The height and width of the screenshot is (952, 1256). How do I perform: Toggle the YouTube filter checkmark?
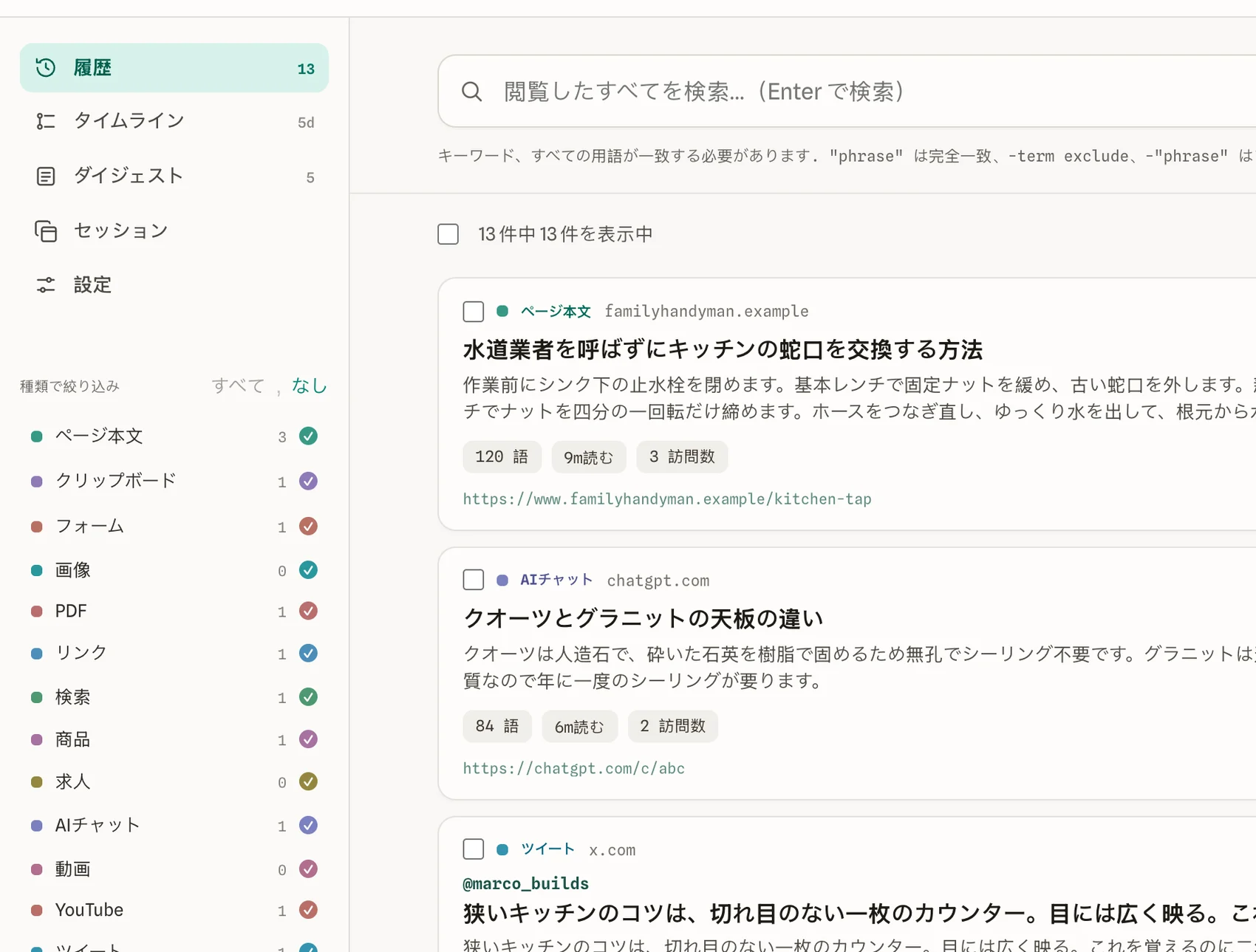pyautogui.click(x=308, y=910)
